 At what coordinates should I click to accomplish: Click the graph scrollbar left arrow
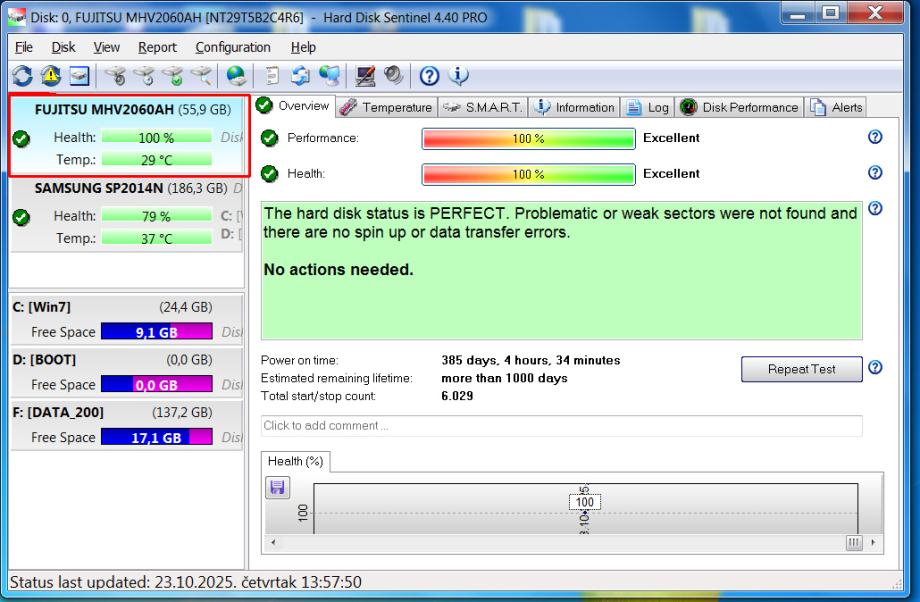273,543
